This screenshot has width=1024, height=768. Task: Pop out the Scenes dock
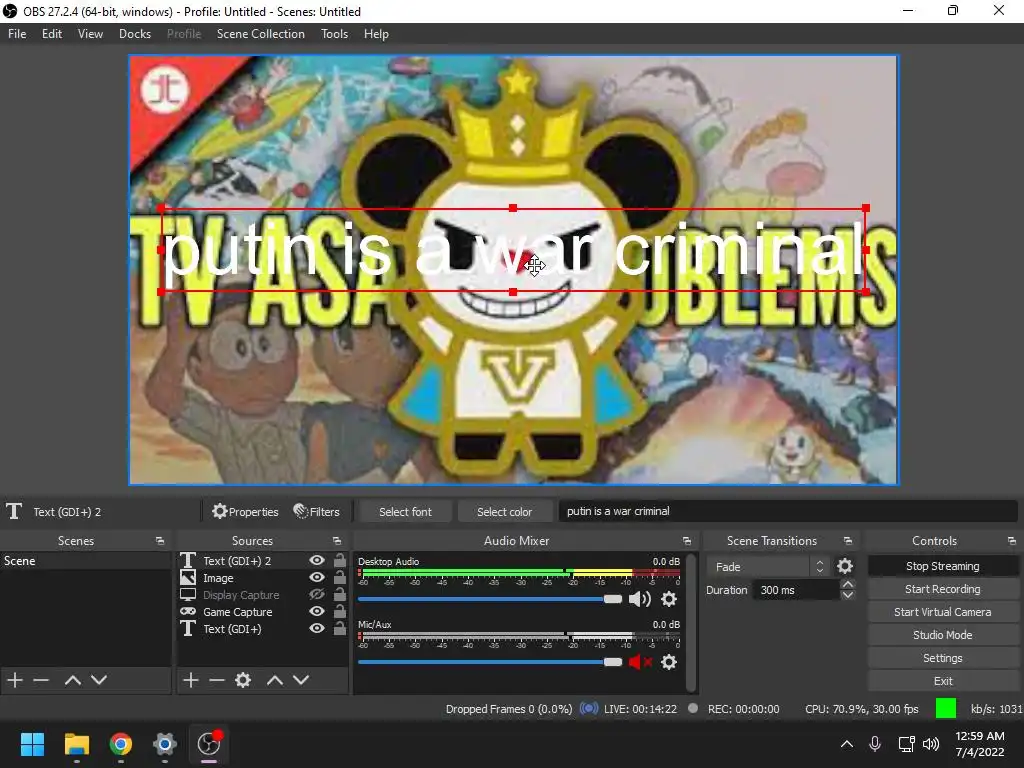(160, 541)
